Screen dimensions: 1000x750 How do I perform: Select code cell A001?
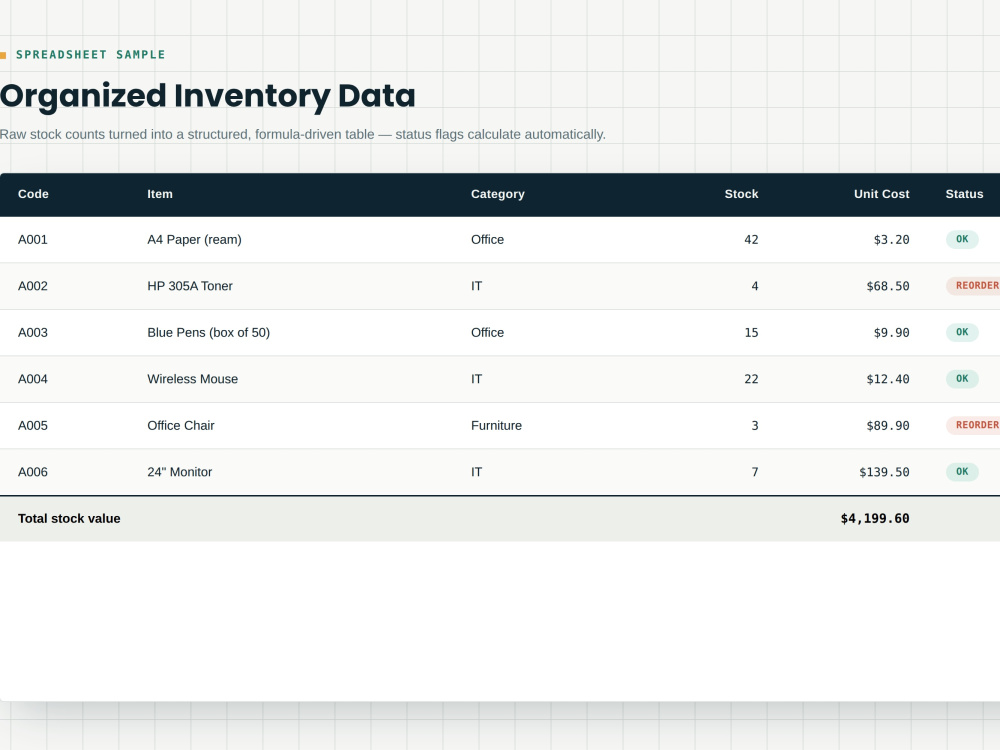33,240
